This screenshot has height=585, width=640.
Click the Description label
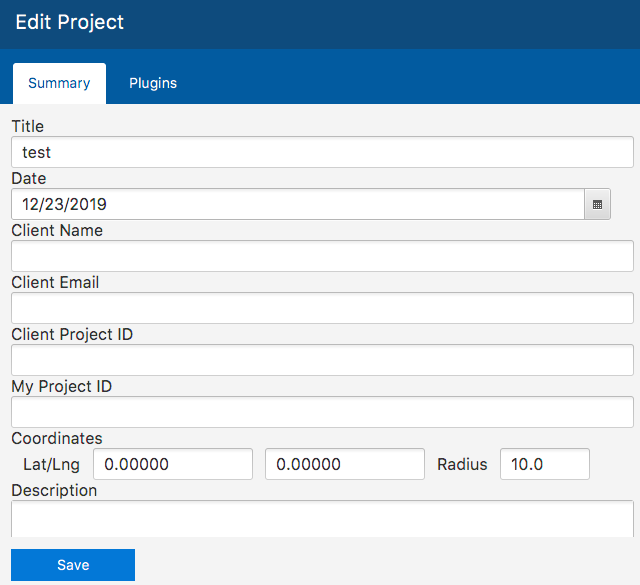[54, 490]
